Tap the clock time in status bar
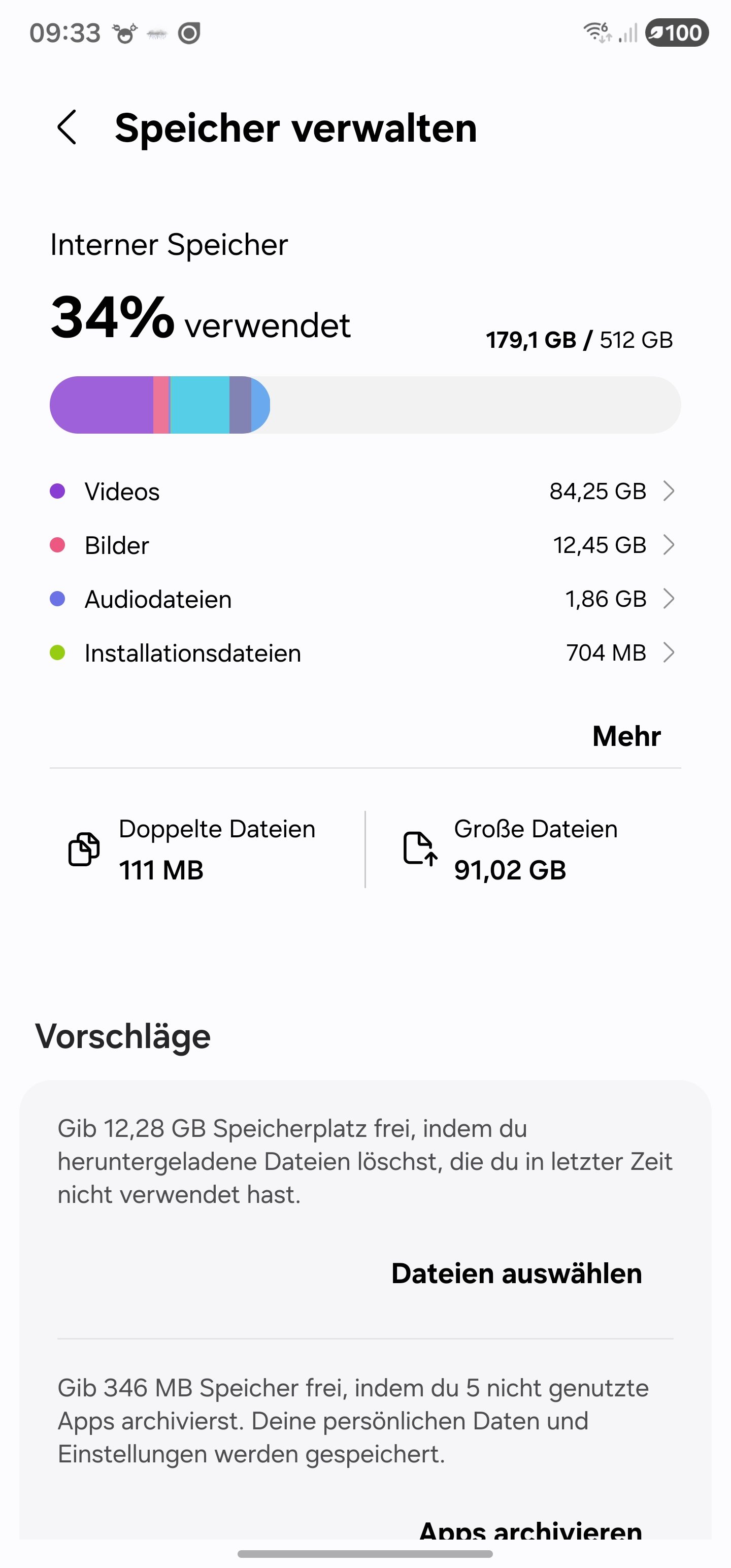This screenshot has height=1568, width=731. click(64, 33)
